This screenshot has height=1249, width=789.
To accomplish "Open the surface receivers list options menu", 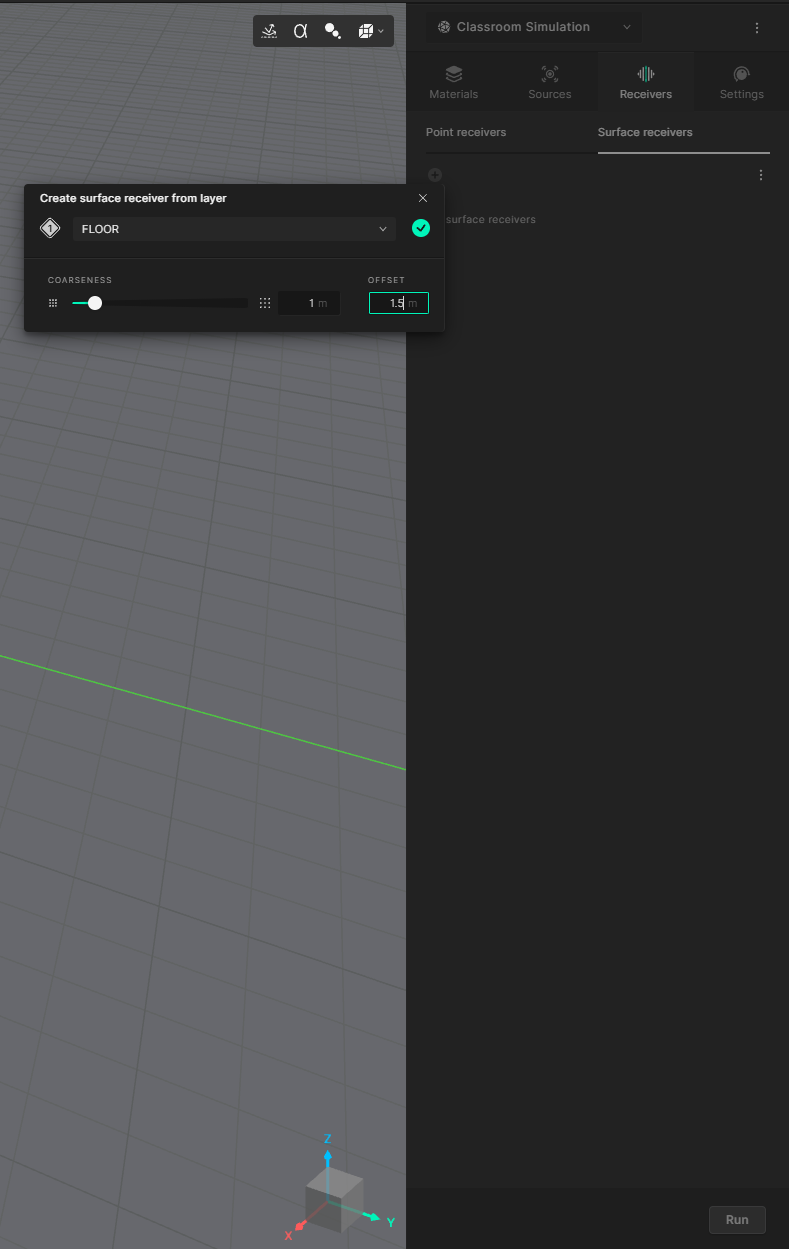I will tap(761, 175).
